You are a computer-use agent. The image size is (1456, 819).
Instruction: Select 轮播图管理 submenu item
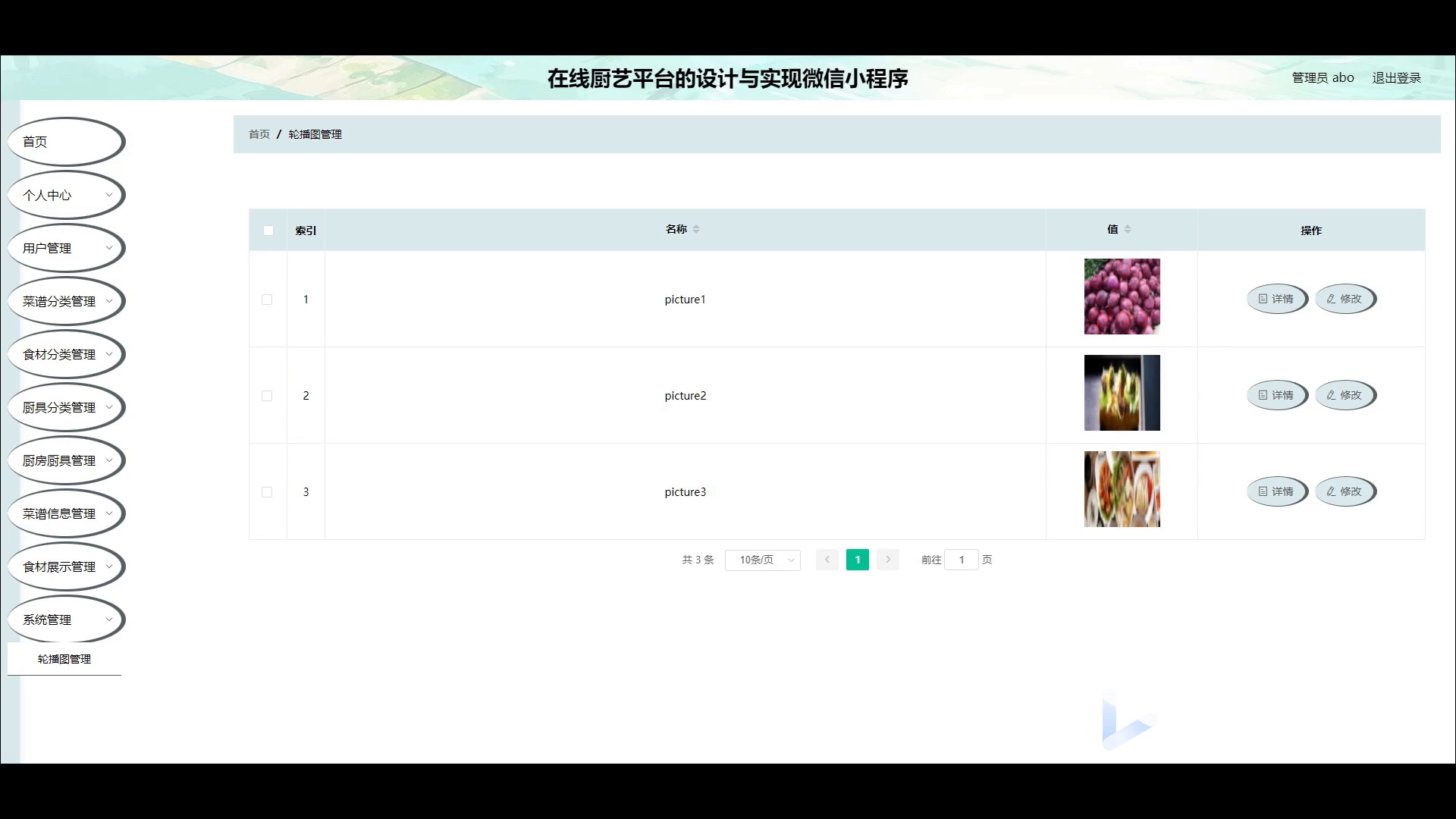pos(64,659)
